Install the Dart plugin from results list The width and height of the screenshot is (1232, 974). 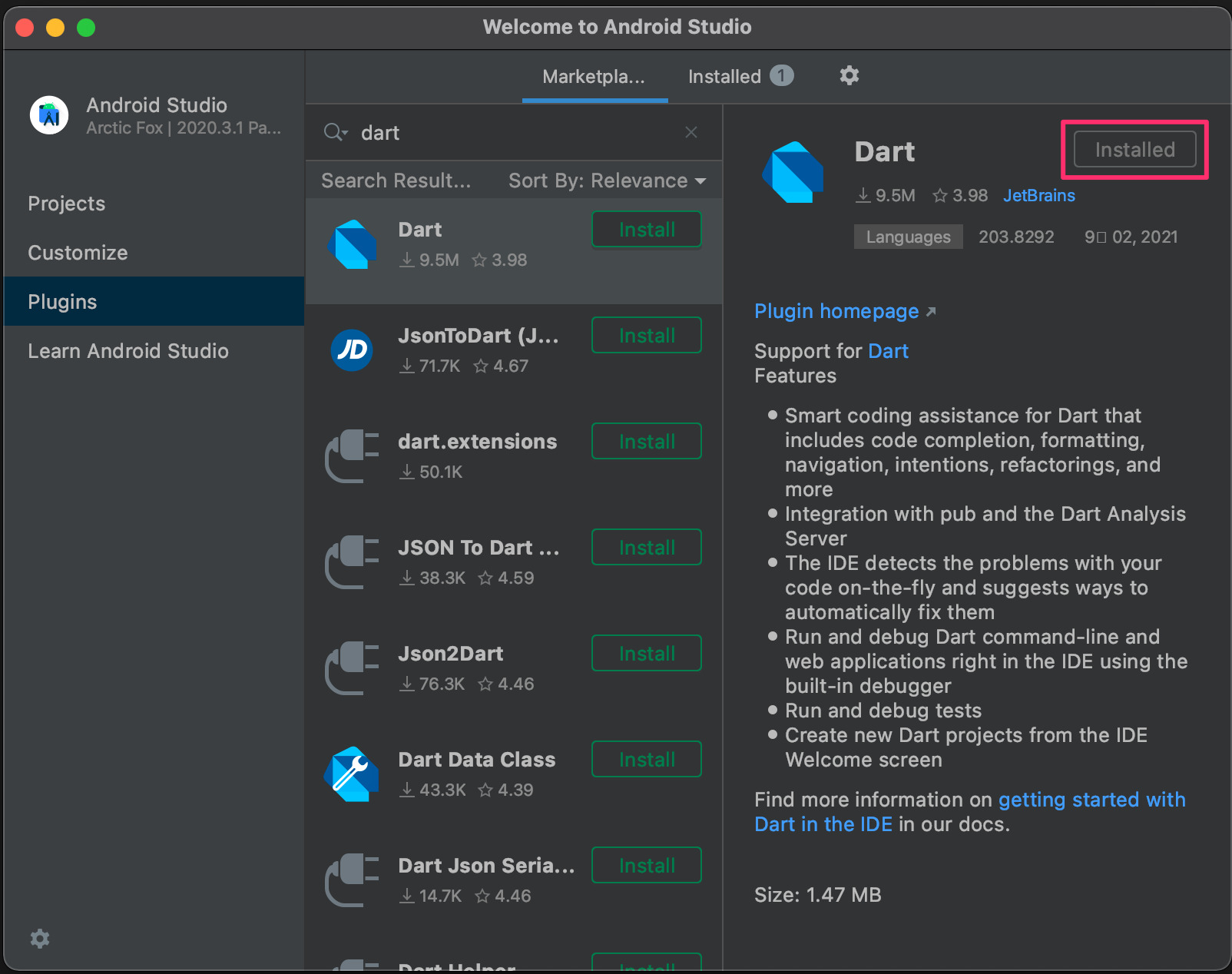pyautogui.click(x=647, y=230)
